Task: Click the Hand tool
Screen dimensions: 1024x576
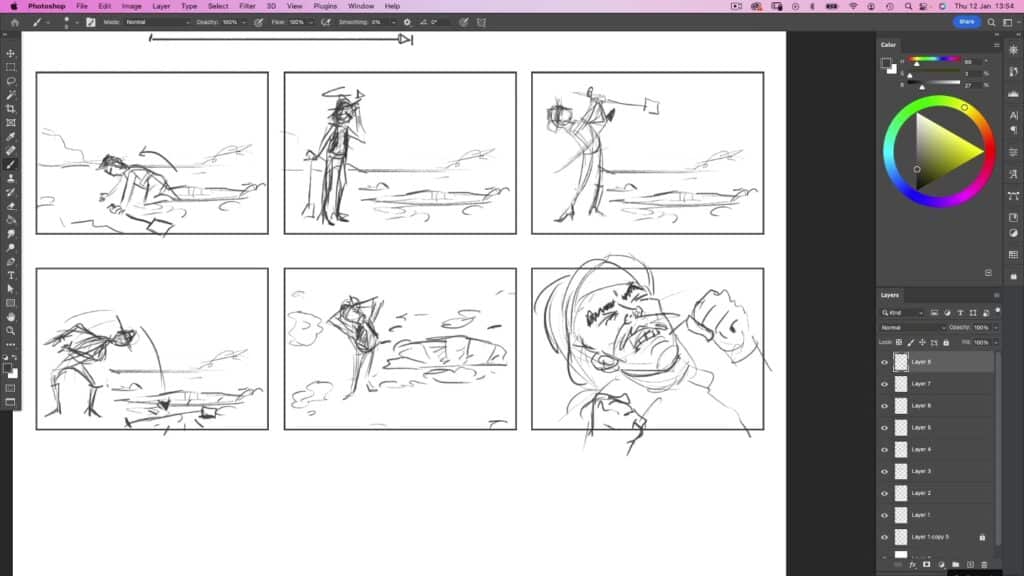Action: 11,316
